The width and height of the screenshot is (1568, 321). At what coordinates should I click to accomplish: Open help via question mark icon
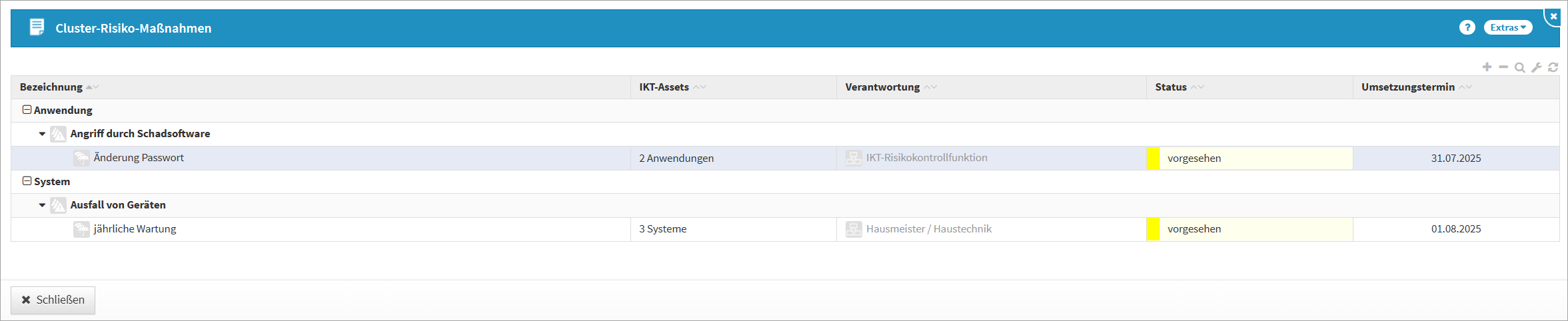(x=1467, y=27)
